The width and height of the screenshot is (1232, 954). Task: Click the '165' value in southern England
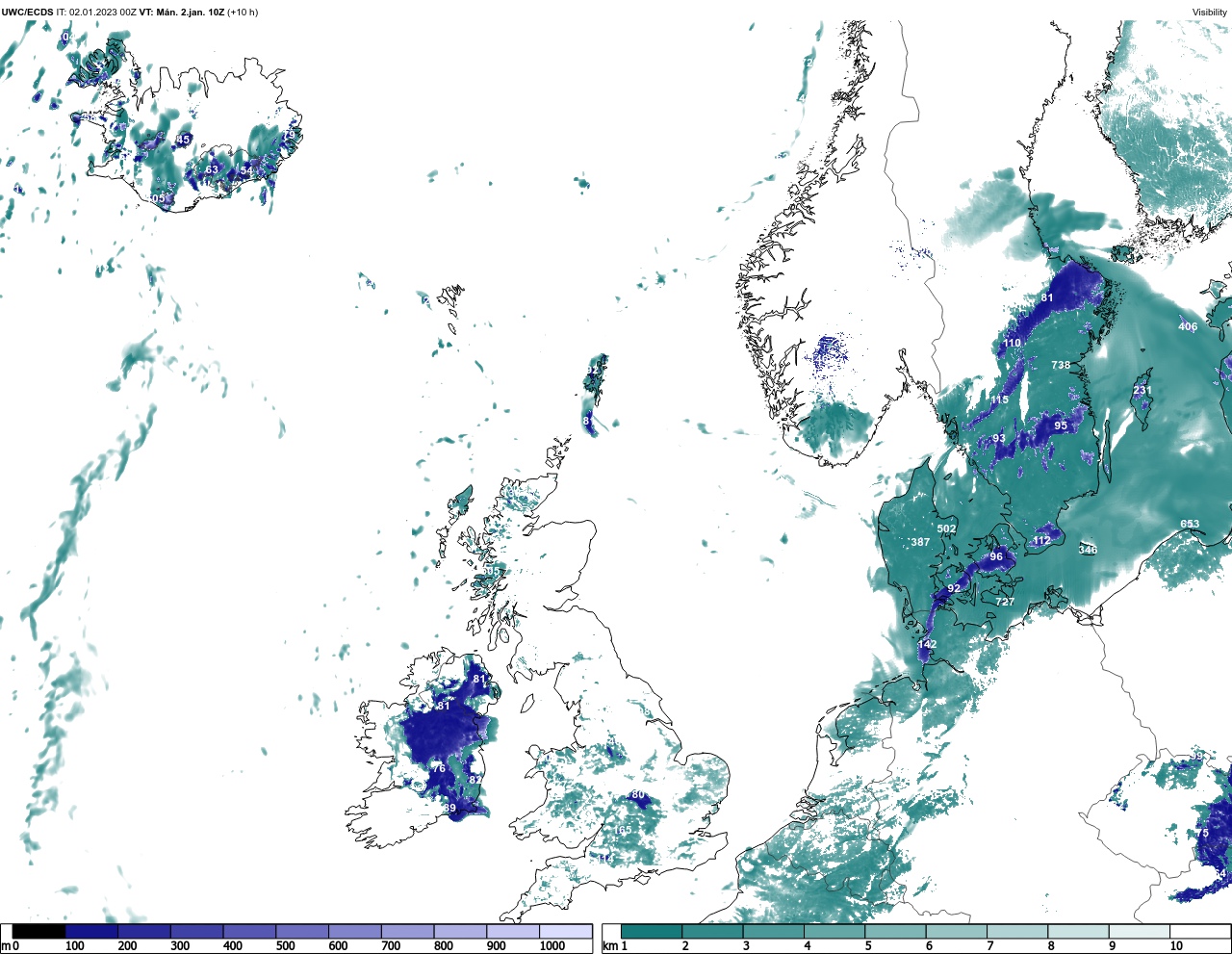point(623,830)
